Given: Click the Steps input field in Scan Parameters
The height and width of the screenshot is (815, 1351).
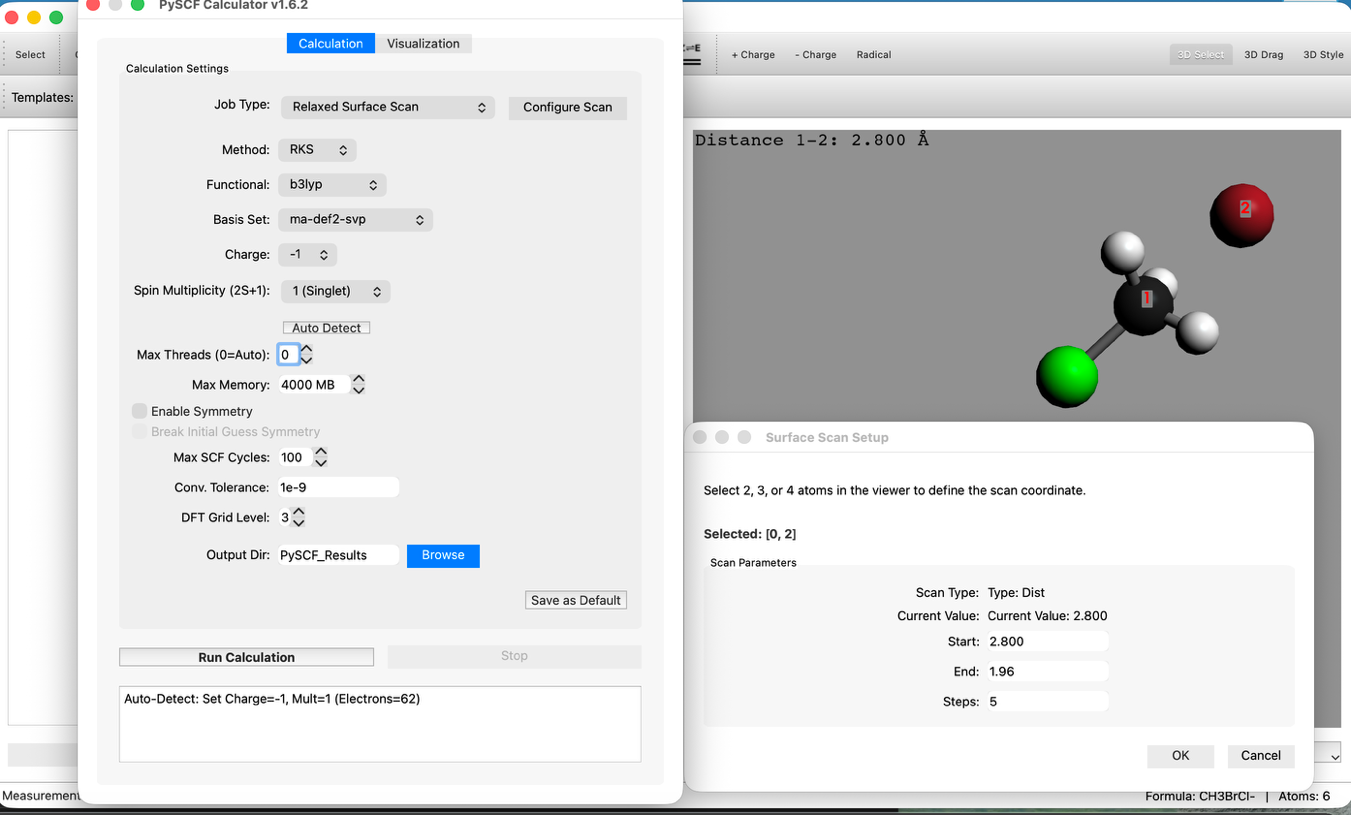Looking at the screenshot, I should pyautogui.click(x=1047, y=701).
